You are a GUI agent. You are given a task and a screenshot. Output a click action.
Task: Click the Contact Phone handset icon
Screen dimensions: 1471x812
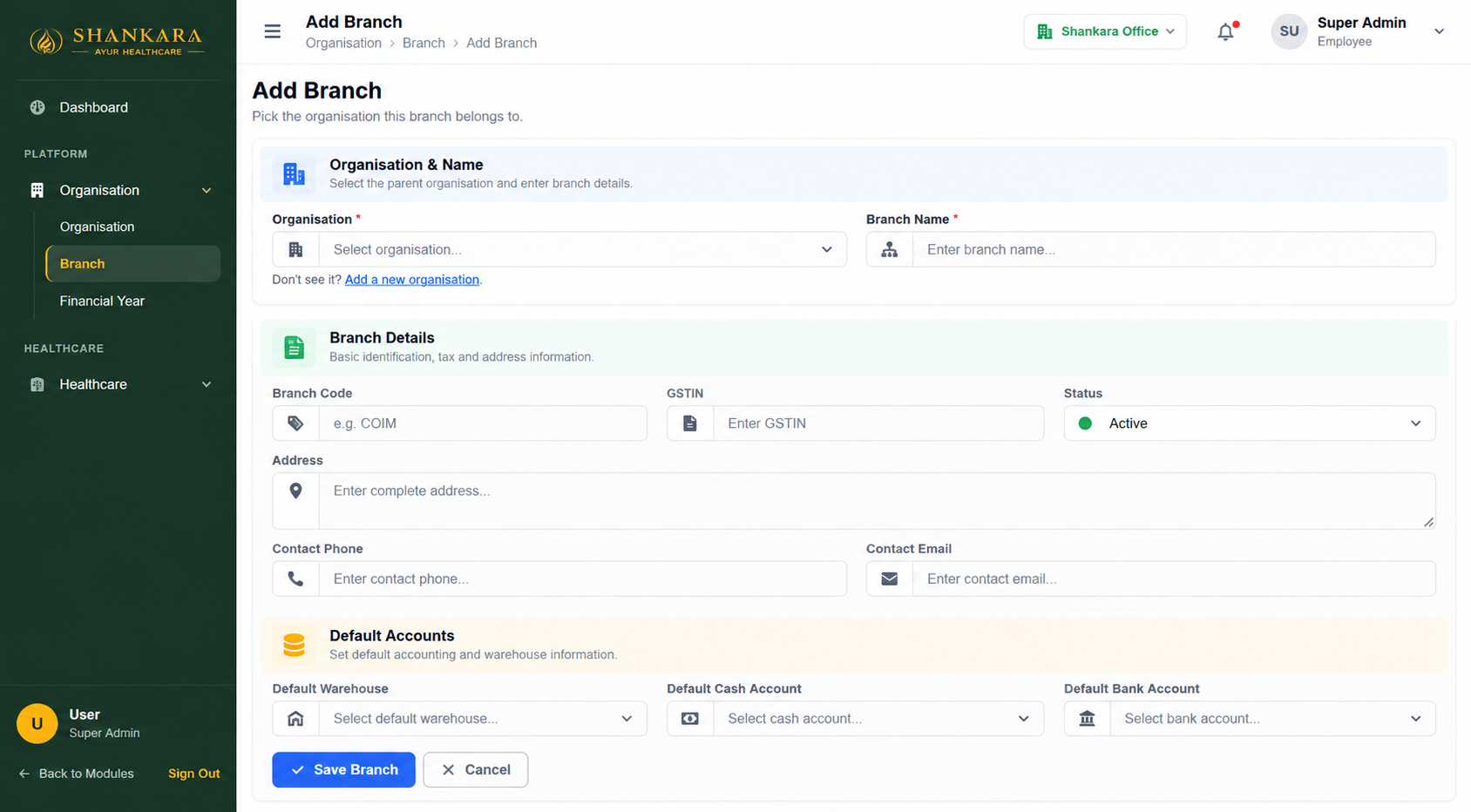(295, 579)
